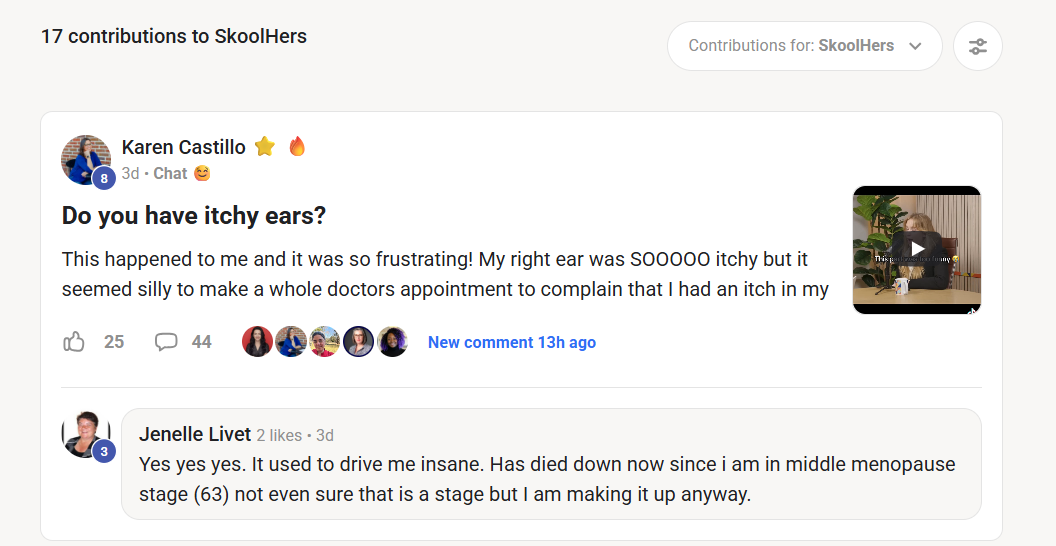Open the Karen Castillo author name link
The height and width of the screenshot is (546, 1056).
point(183,147)
